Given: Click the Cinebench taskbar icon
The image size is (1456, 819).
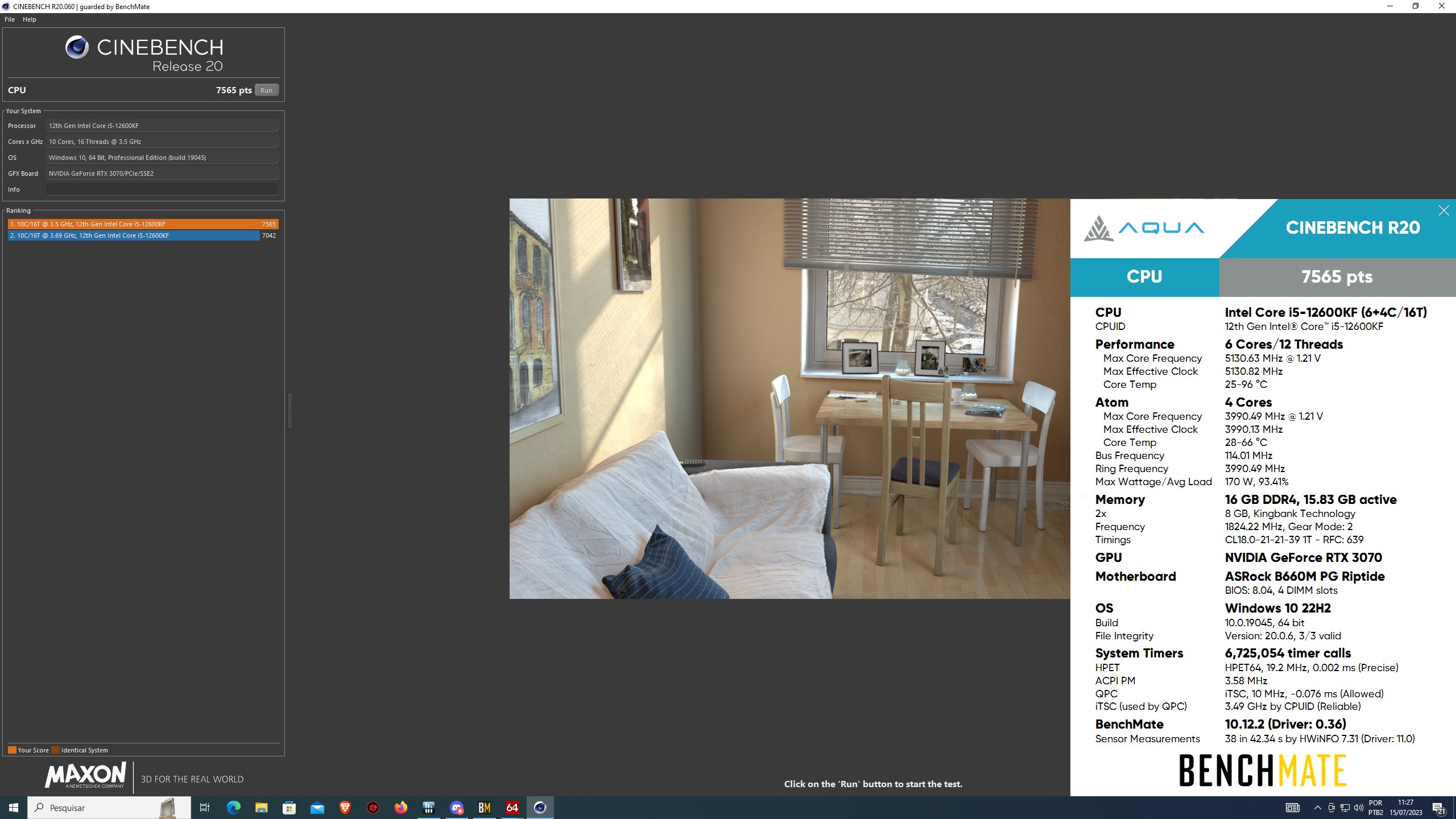Looking at the screenshot, I should [x=540, y=808].
